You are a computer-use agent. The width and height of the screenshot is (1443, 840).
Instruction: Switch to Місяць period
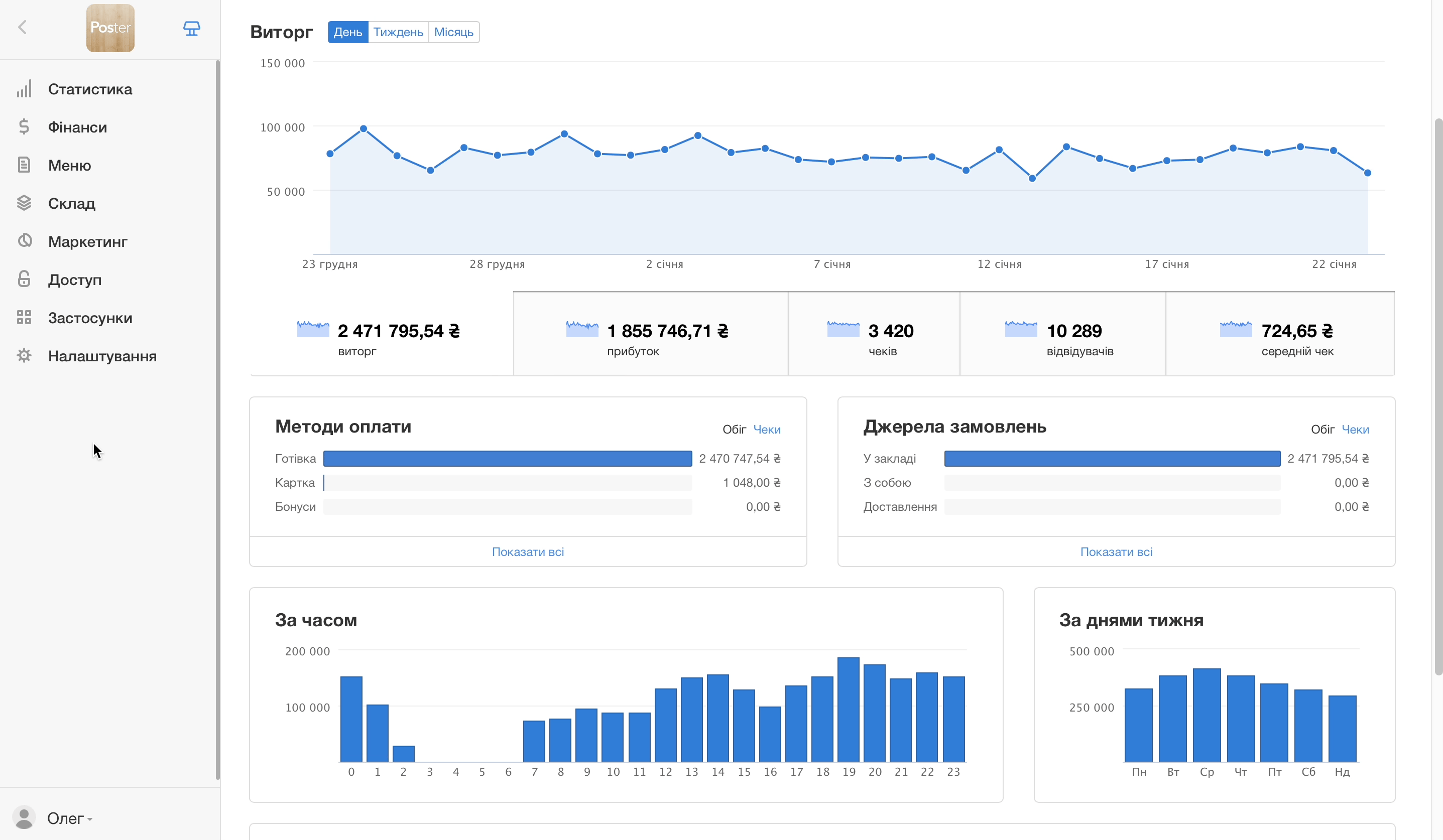pyautogui.click(x=453, y=32)
